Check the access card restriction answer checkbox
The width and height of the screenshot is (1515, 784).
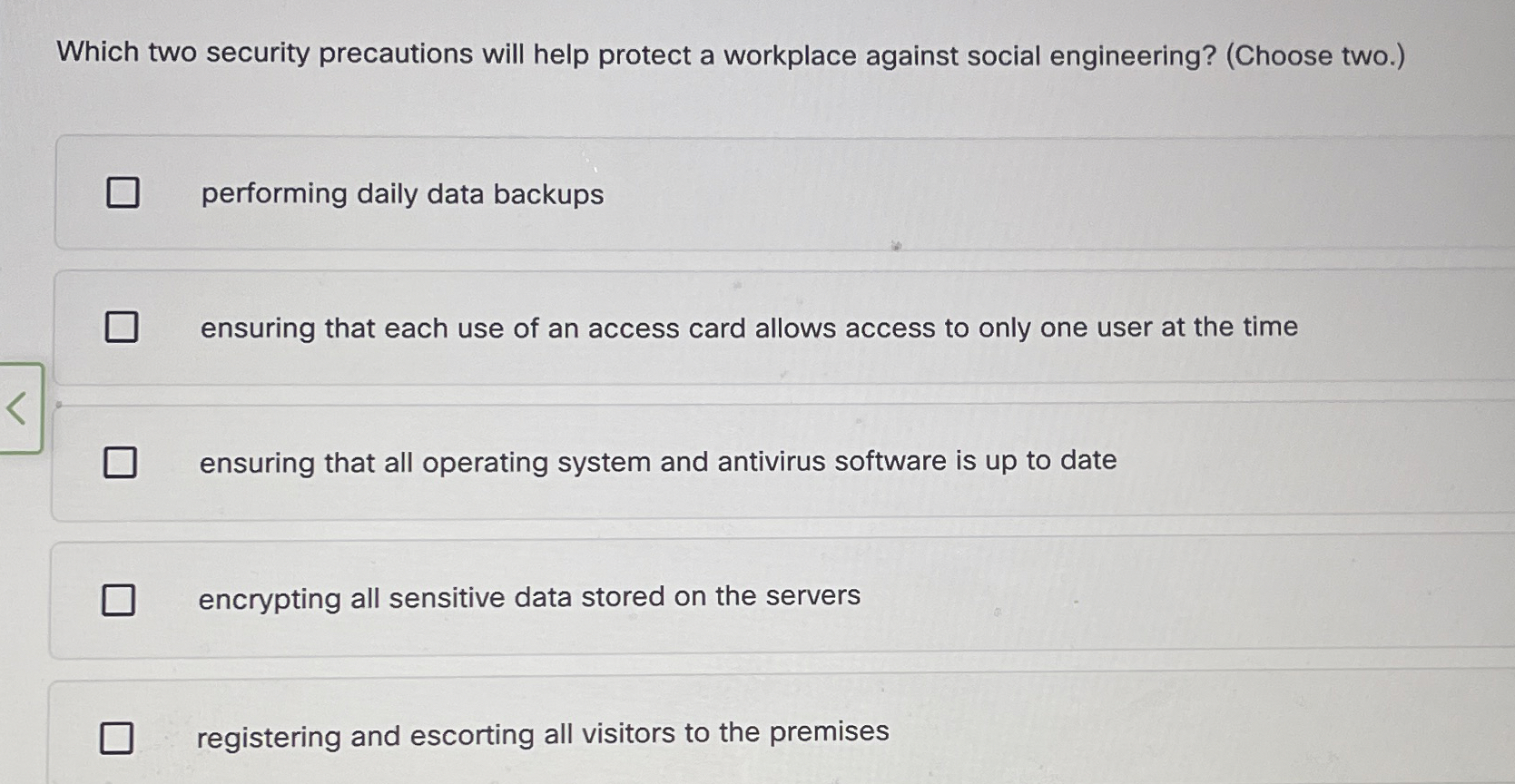123,327
